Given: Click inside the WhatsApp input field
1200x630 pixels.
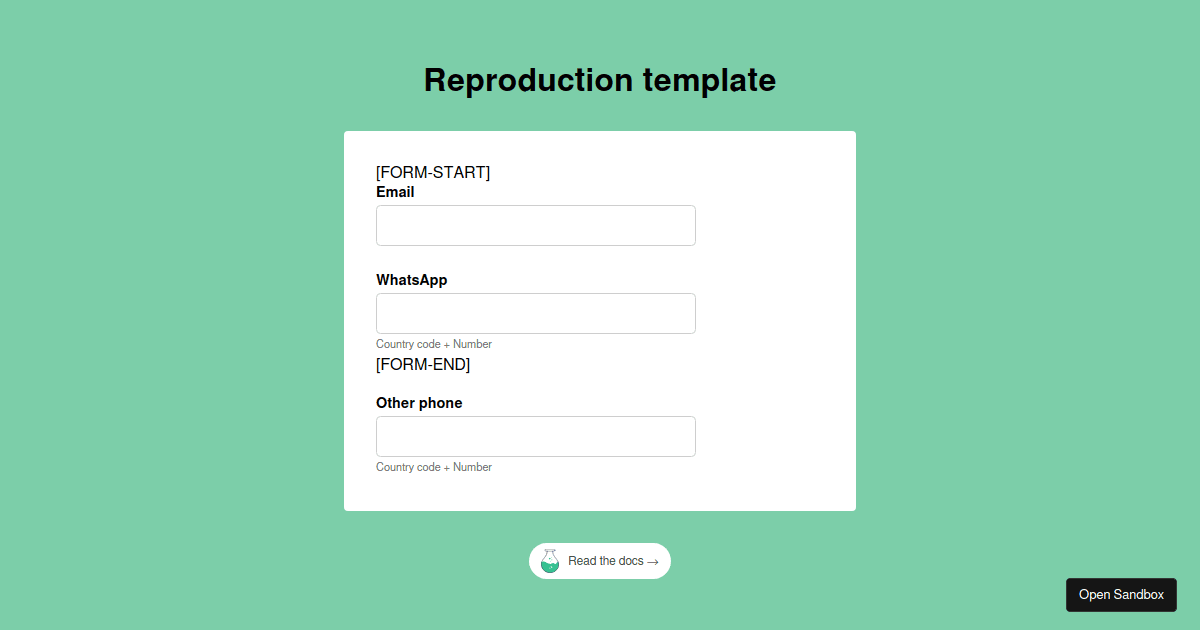Looking at the screenshot, I should (x=535, y=313).
